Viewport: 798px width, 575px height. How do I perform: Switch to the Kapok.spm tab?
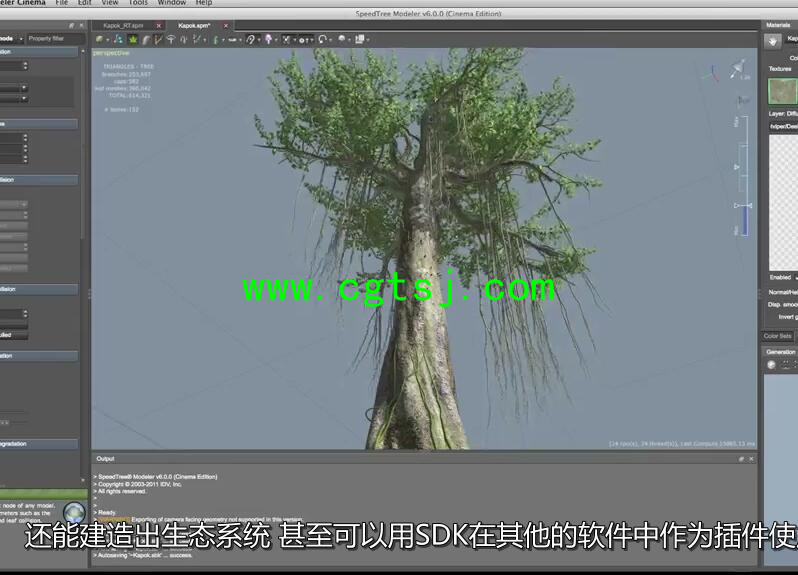(194, 25)
